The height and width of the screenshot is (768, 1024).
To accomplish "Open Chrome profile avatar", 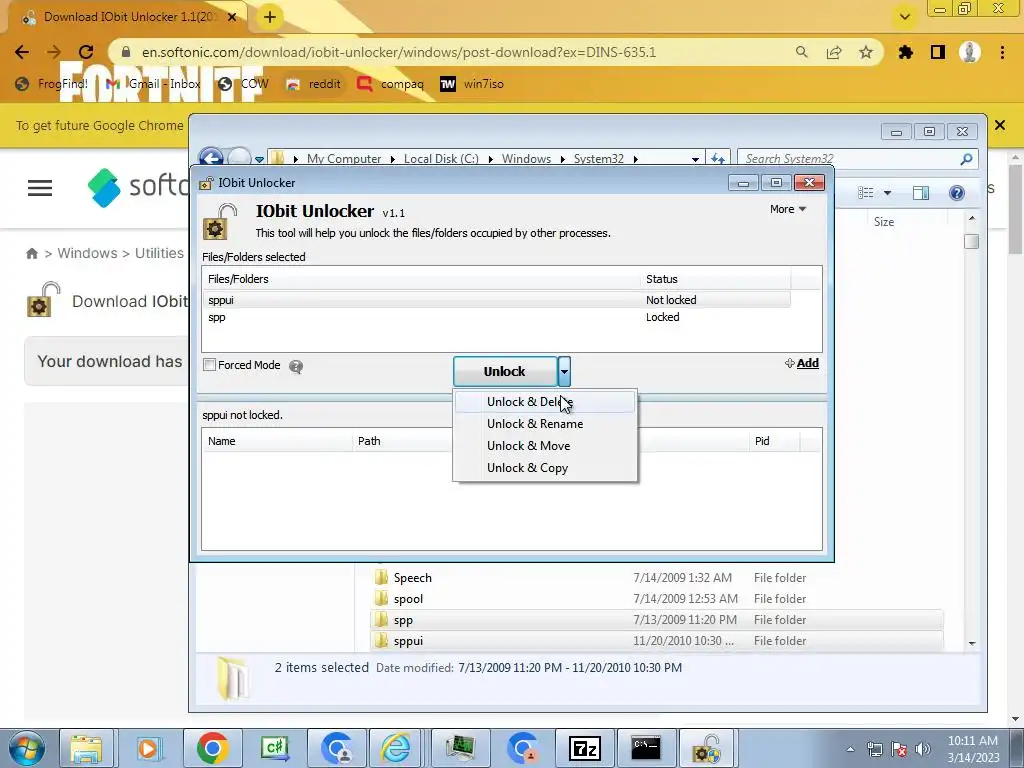I will (970, 52).
